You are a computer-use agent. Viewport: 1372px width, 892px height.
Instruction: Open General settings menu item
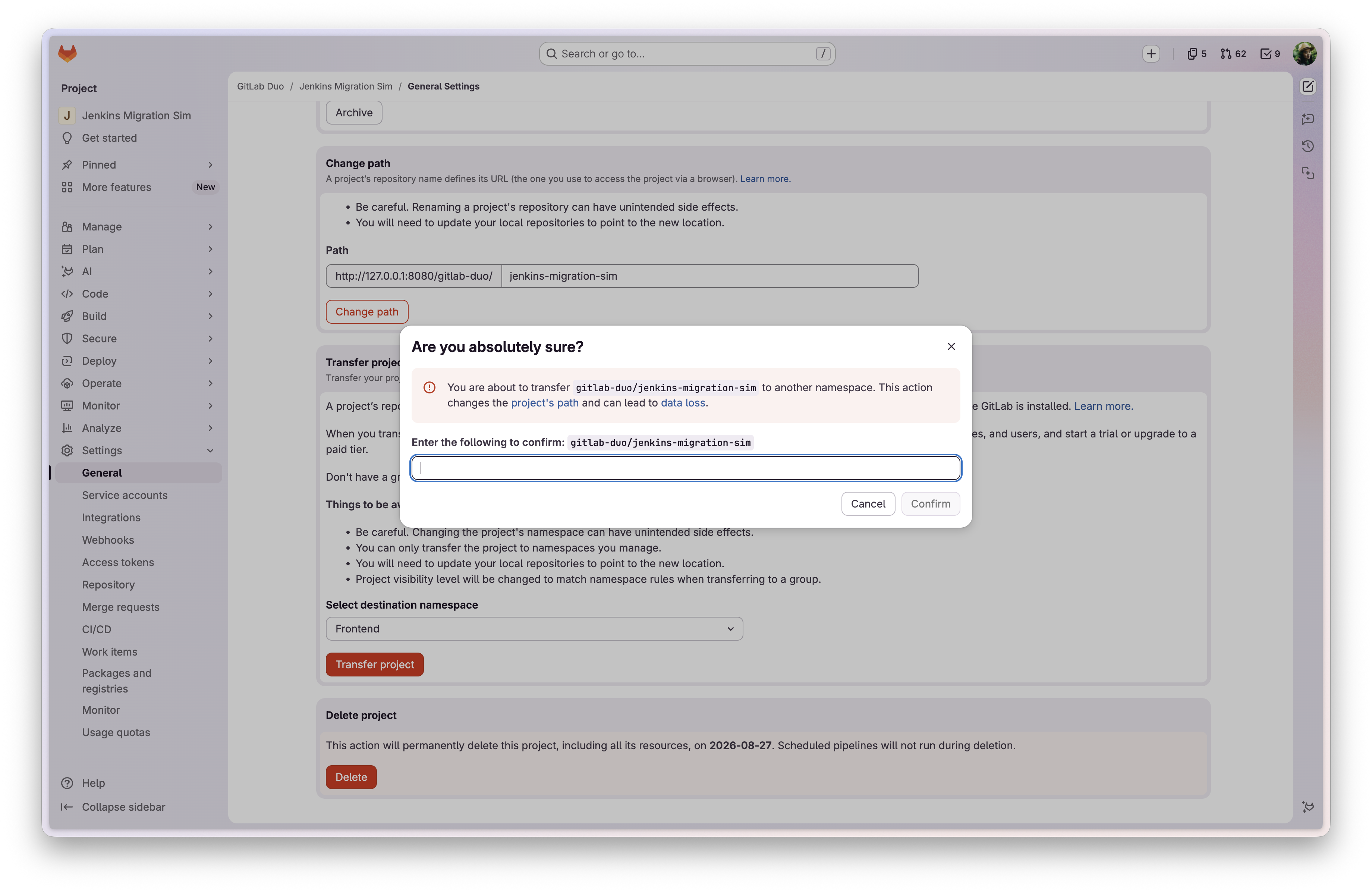point(139,473)
